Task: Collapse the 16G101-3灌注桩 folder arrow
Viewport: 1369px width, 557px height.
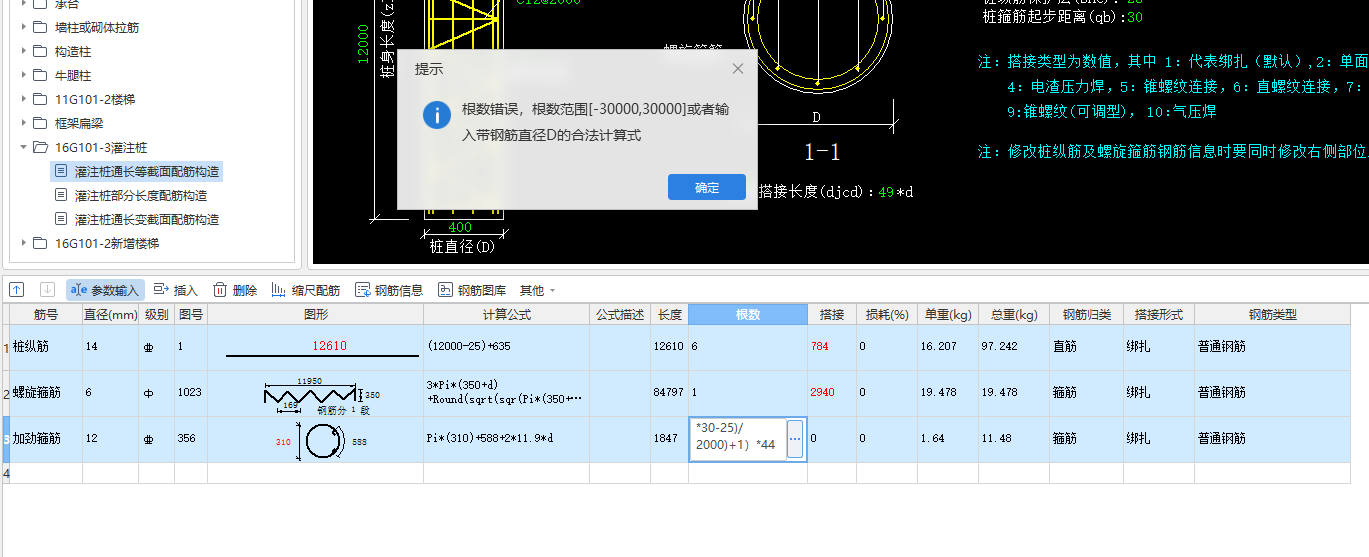Action: tap(24, 147)
